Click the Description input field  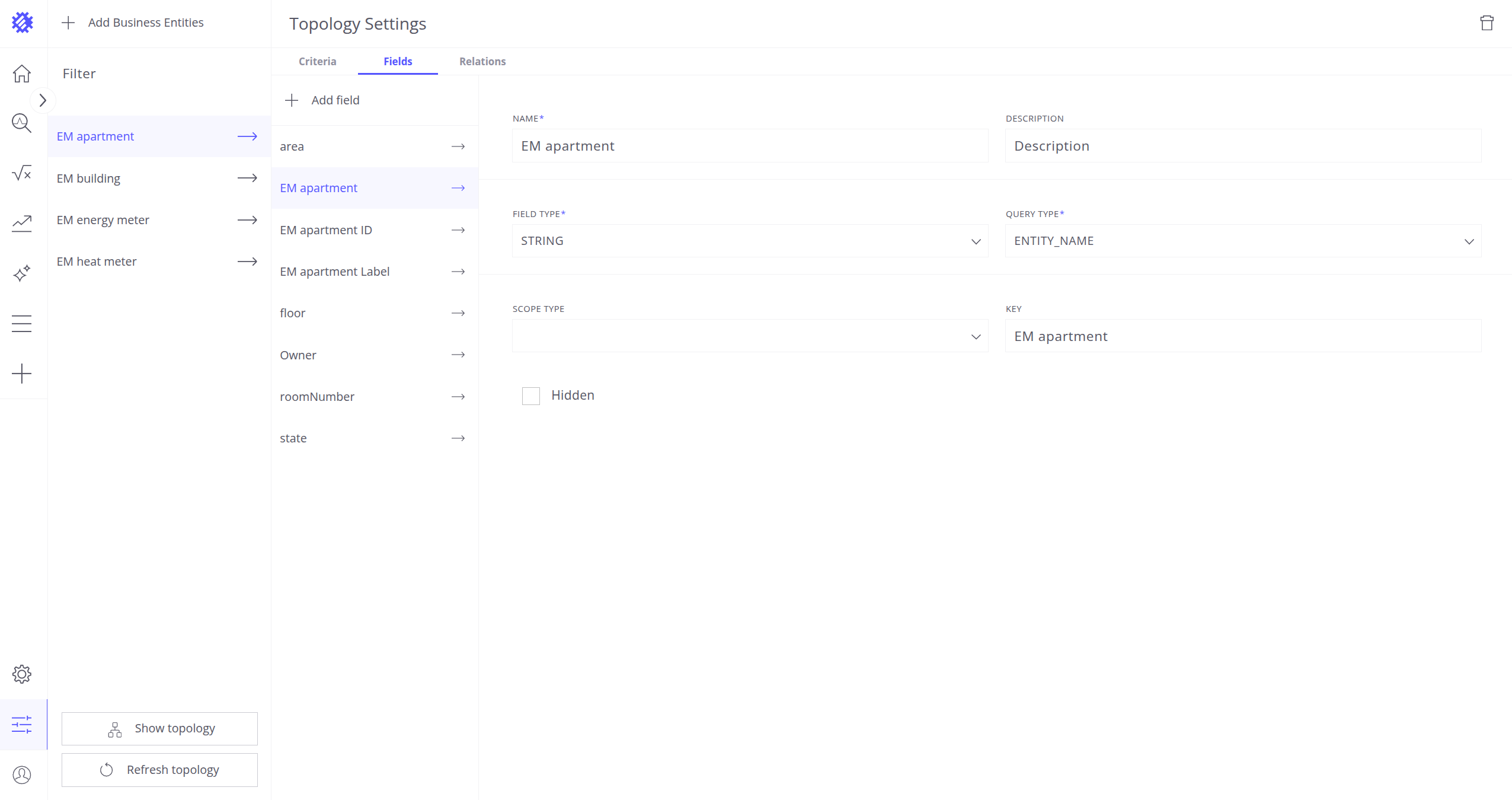[x=1243, y=146]
